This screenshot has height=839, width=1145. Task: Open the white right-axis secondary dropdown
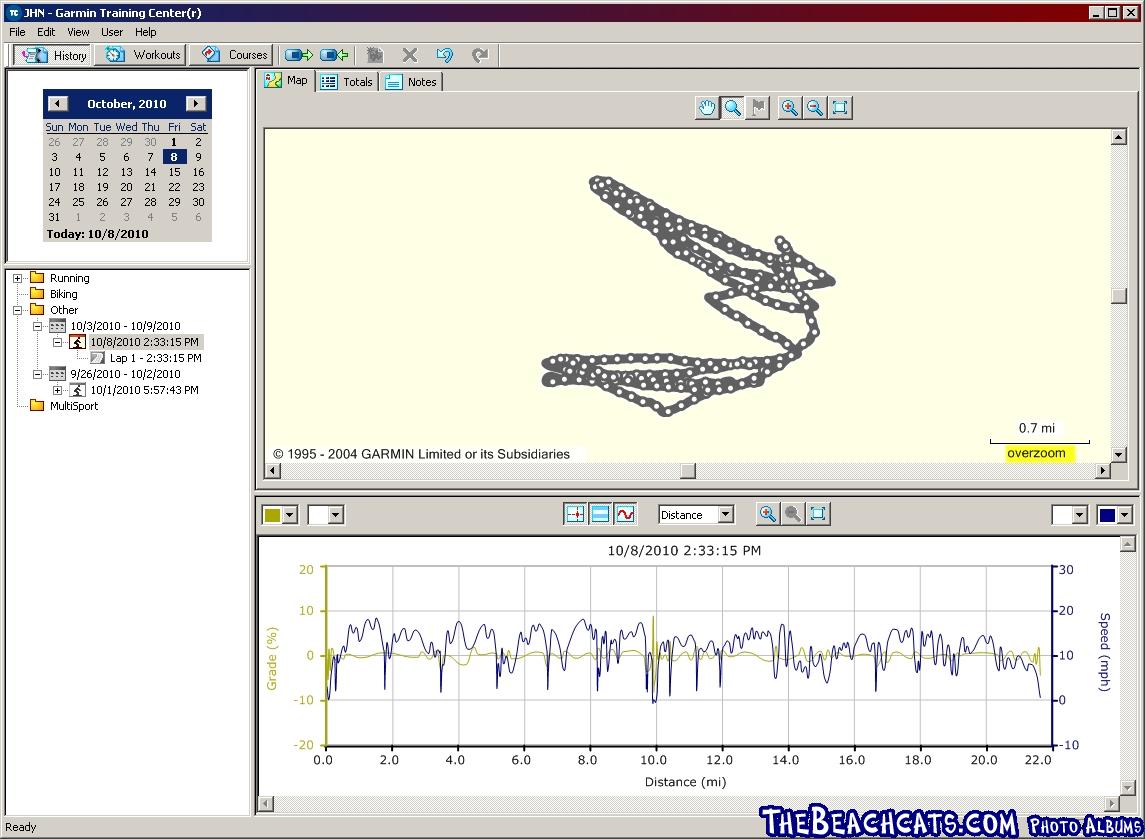pyautogui.click(x=1079, y=515)
